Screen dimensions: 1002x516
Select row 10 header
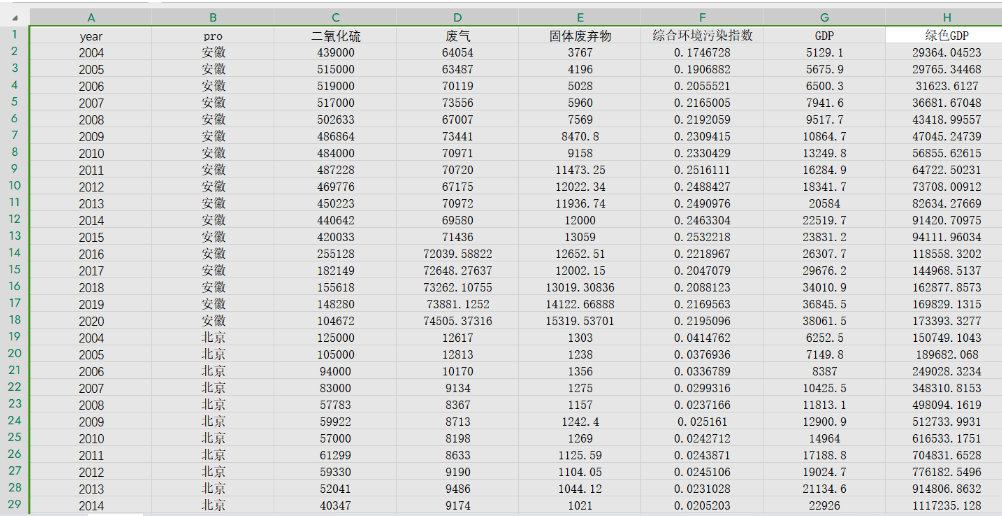click(x=15, y=185)
